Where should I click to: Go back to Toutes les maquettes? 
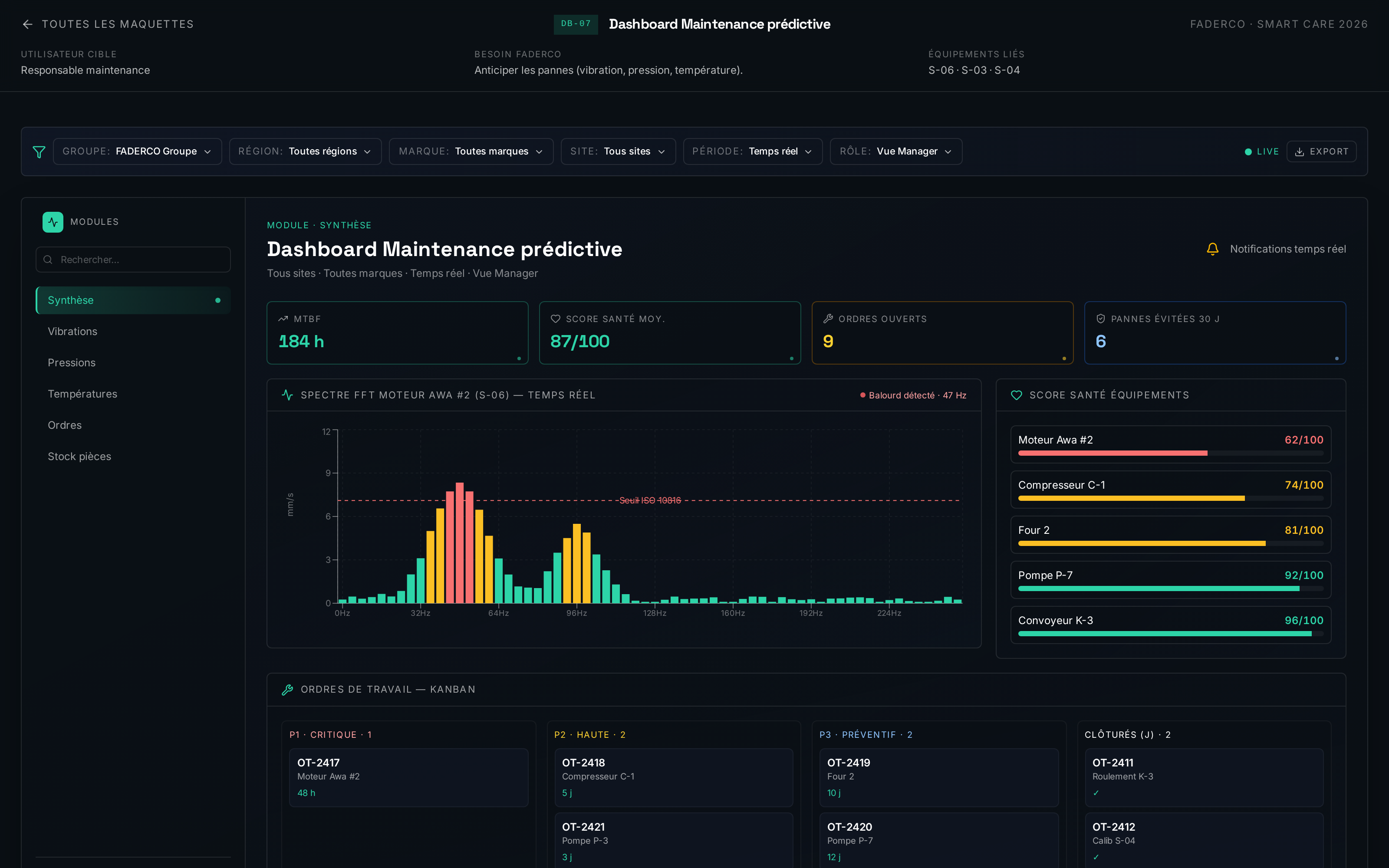[108, 24]
